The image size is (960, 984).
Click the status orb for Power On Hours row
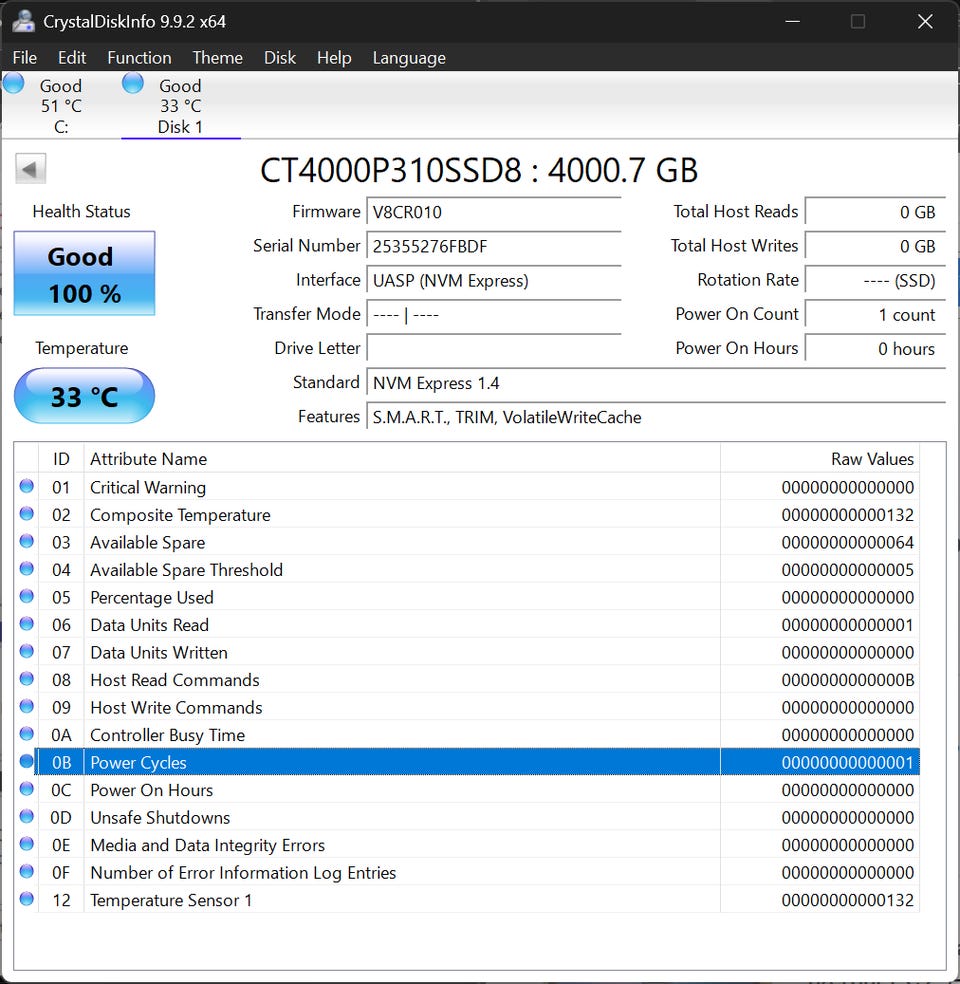[26, 789]
